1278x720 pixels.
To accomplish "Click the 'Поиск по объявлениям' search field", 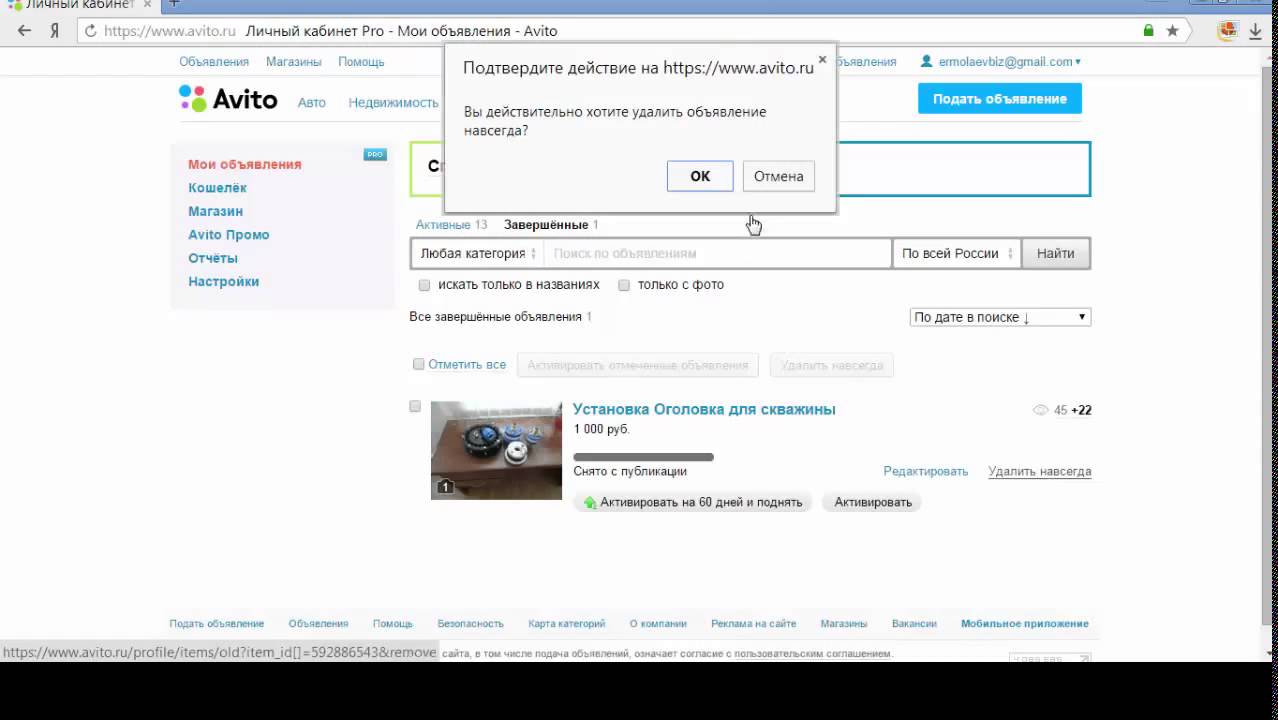I will pyautogui.click(x=717, y=253).
